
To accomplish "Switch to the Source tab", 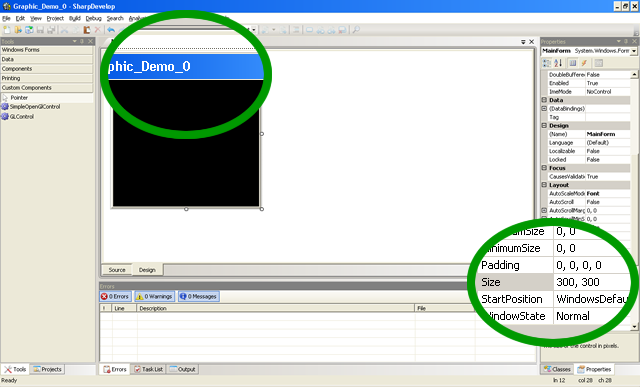I will pos(117,270).
